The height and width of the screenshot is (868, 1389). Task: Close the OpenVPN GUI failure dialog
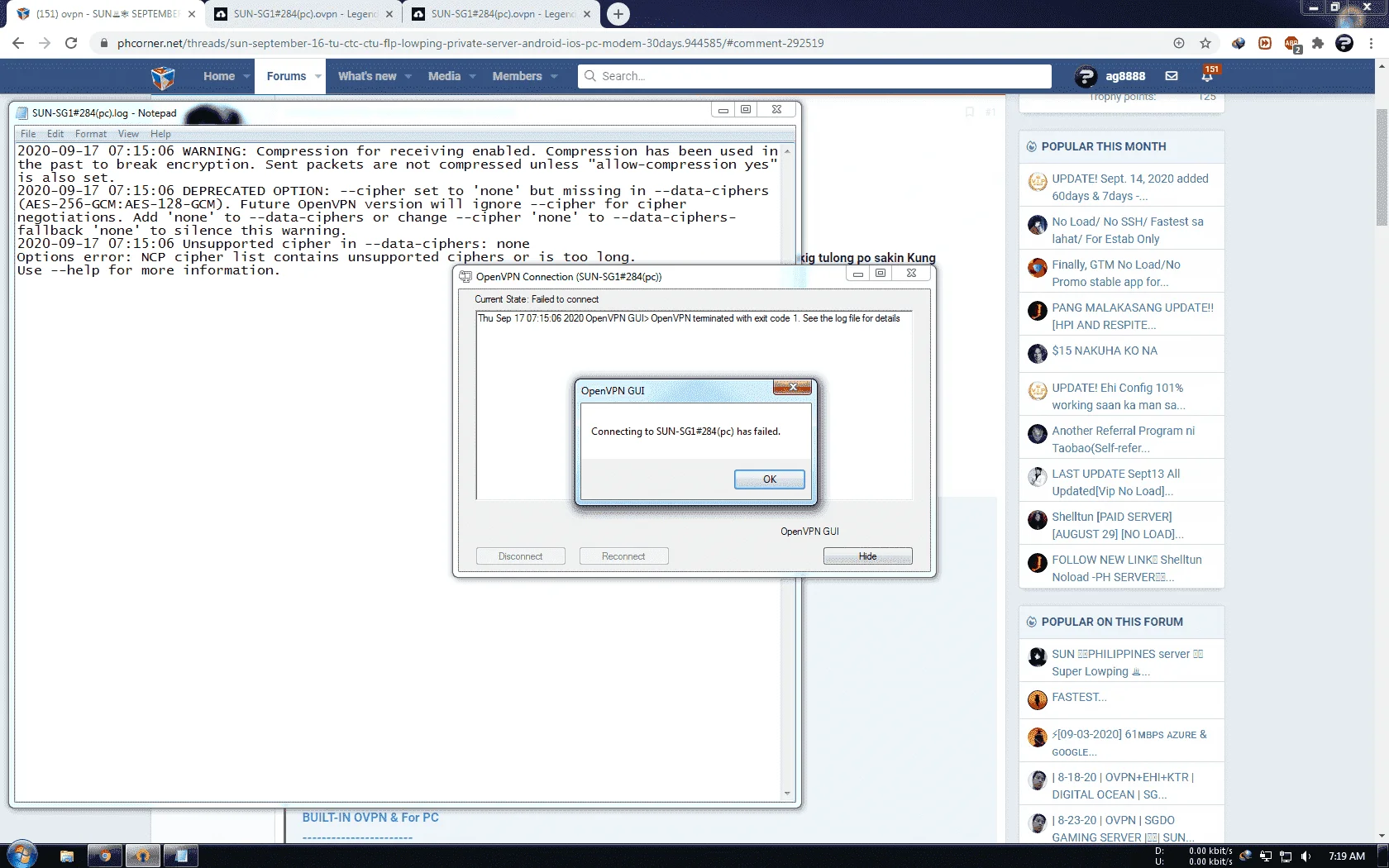click(792, 387)
